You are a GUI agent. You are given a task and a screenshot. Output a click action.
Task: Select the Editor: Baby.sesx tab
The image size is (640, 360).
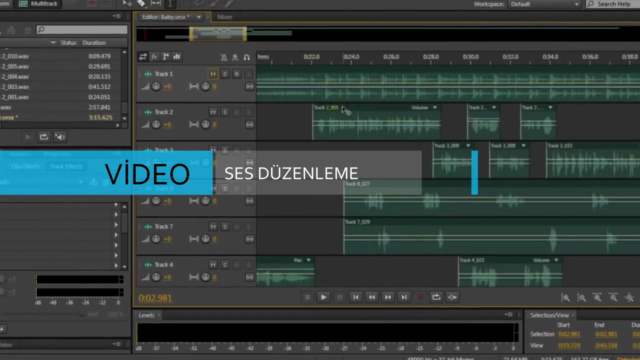(166, 17)
